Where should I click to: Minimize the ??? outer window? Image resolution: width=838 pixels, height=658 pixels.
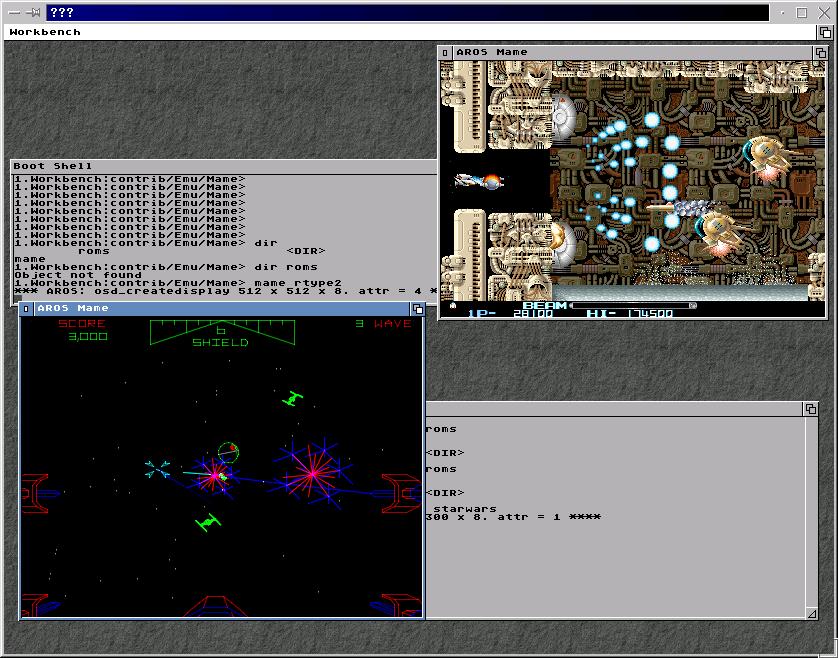click(x=781, y=13)
